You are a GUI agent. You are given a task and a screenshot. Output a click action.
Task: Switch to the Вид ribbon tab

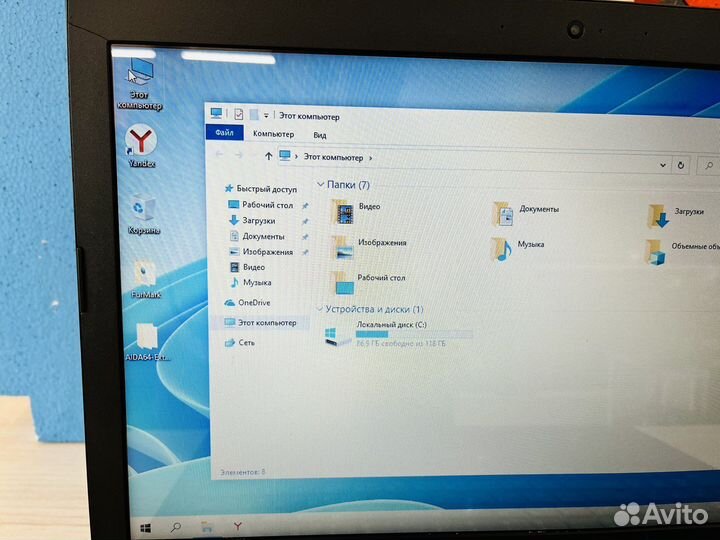tap(320, 135)
